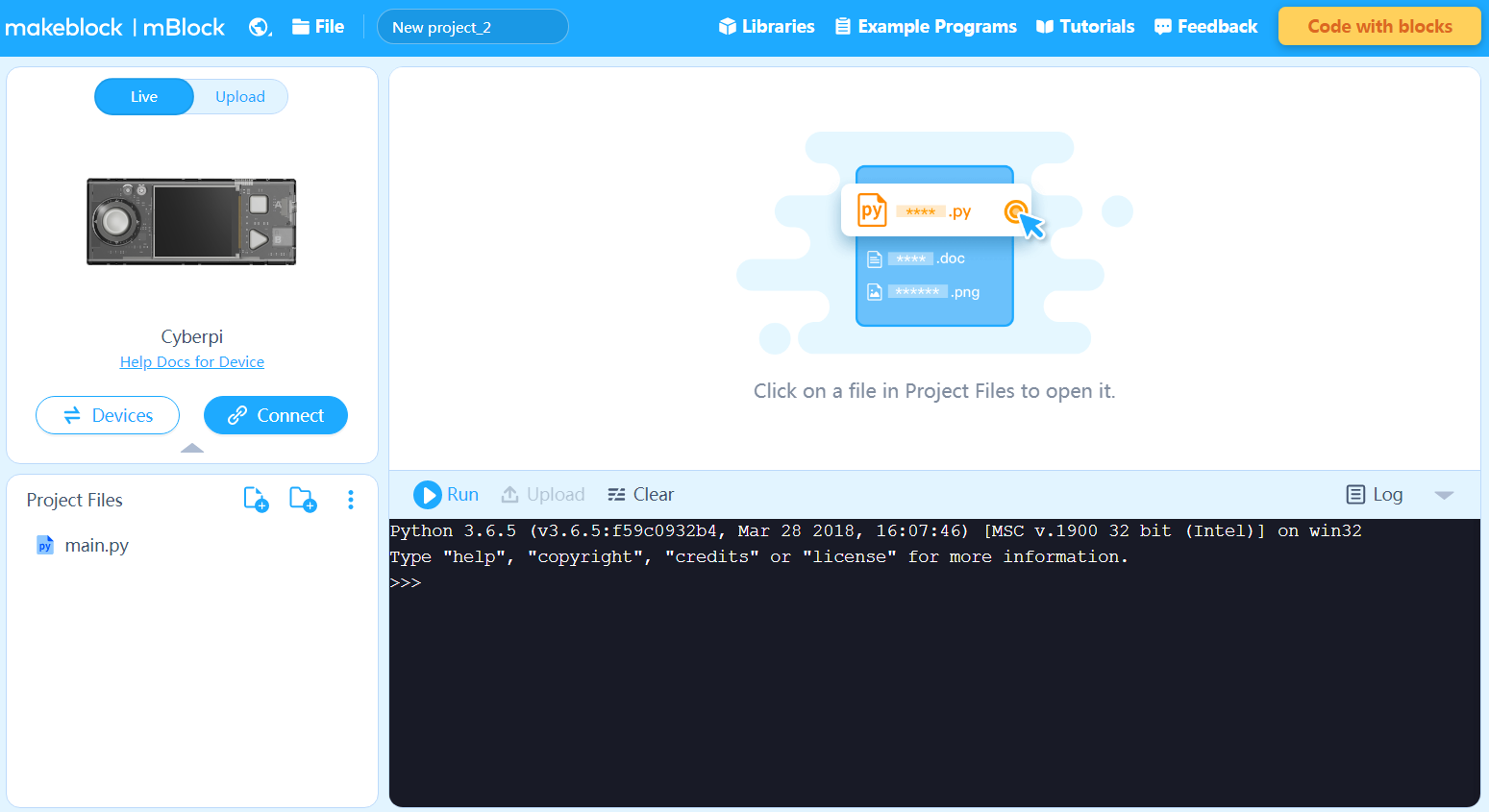The width and height of the screenshot is (1489, 812).
Task: Collapse the device panel arrow
Action: 192,448
